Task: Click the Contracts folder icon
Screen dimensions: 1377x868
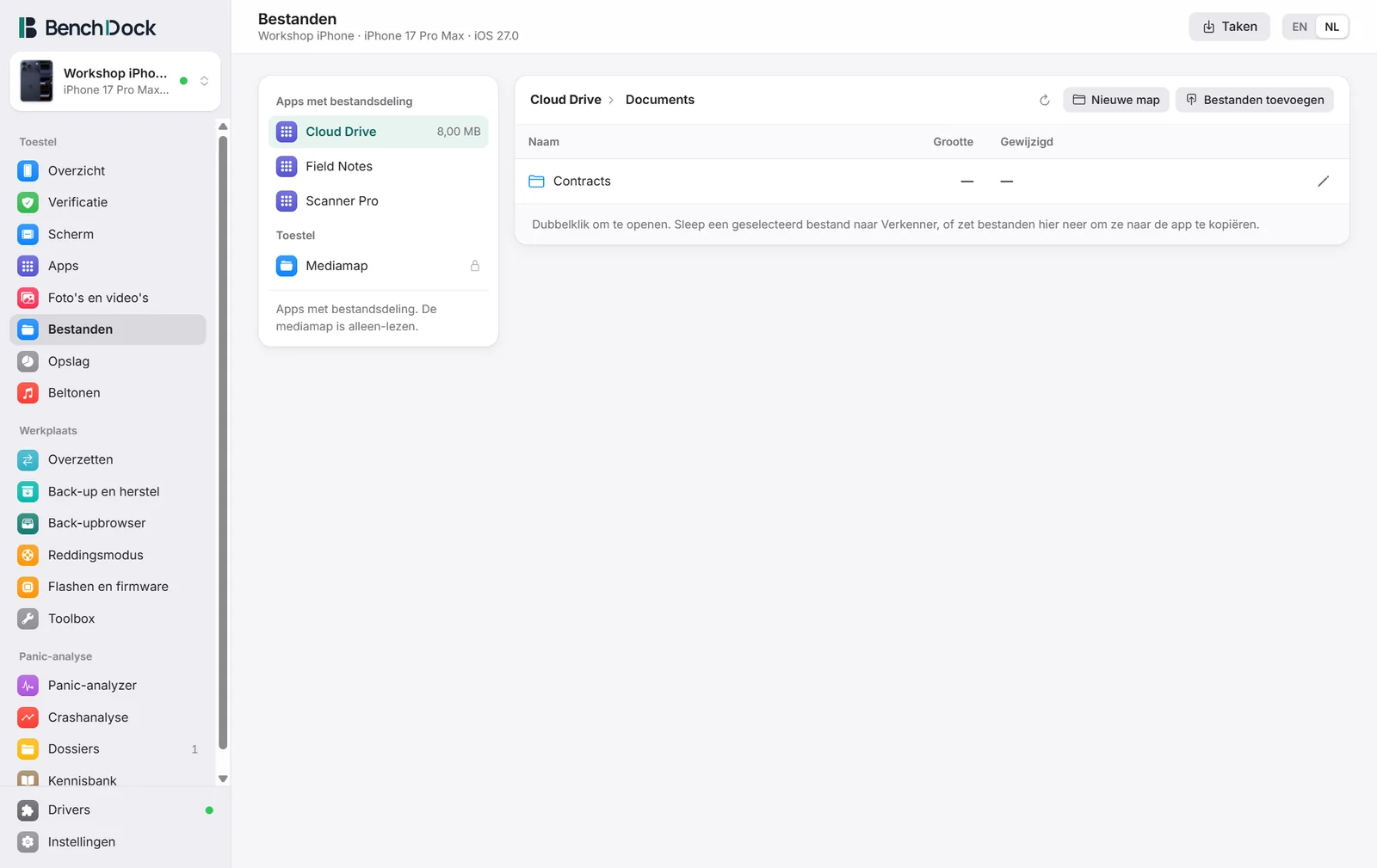Action: click(536, 181)
